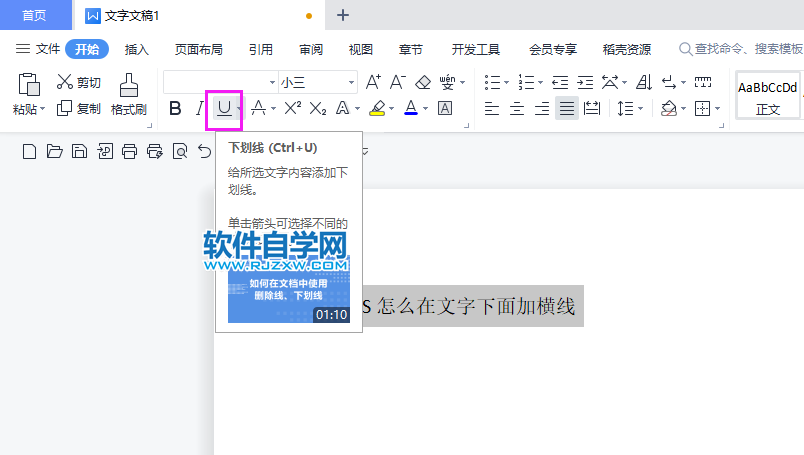Screen dimensions: 804x455
Task: Apply Bold formatting to the text
Action: 175,108
